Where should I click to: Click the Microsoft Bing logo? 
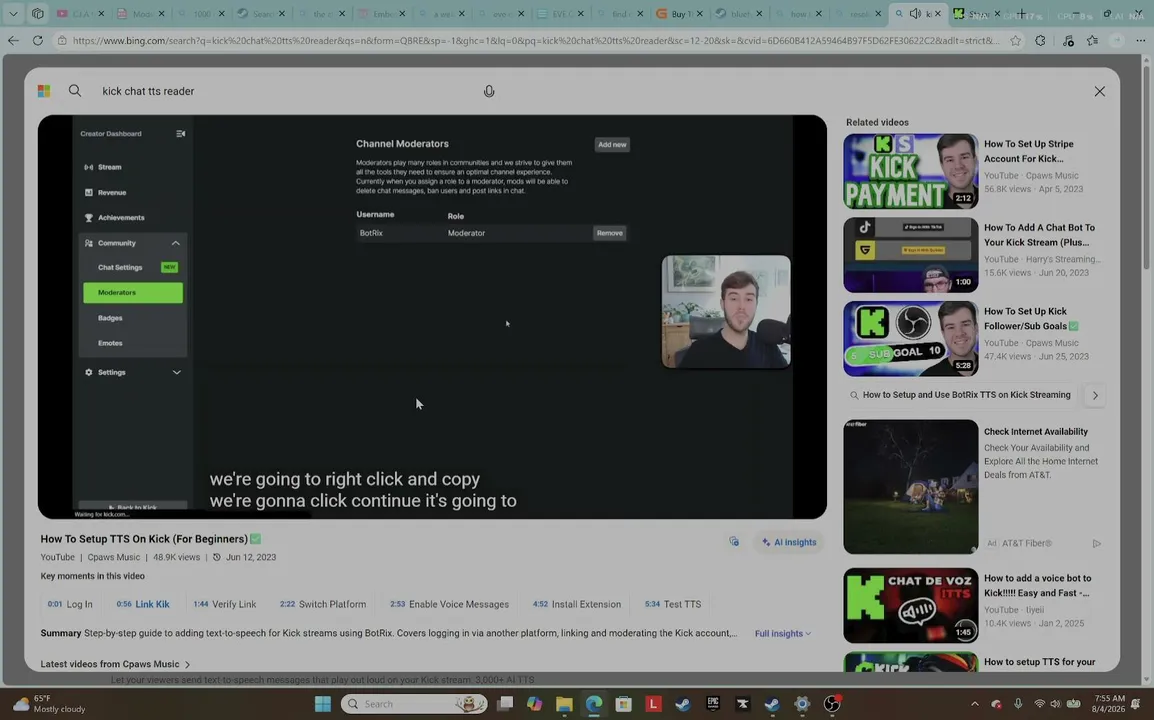click(44, 91)
